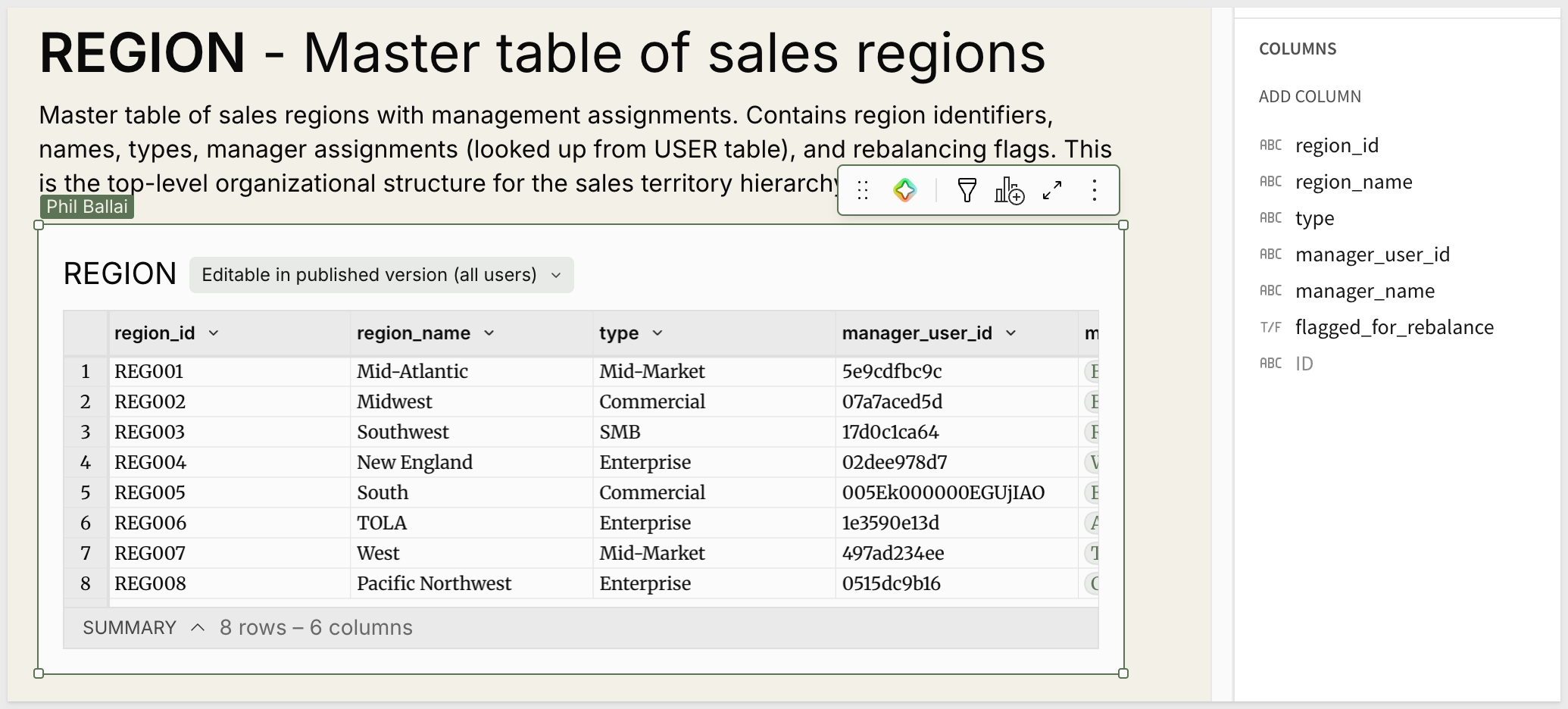
Task: Click cell REG002
Action: pos(230,402)
